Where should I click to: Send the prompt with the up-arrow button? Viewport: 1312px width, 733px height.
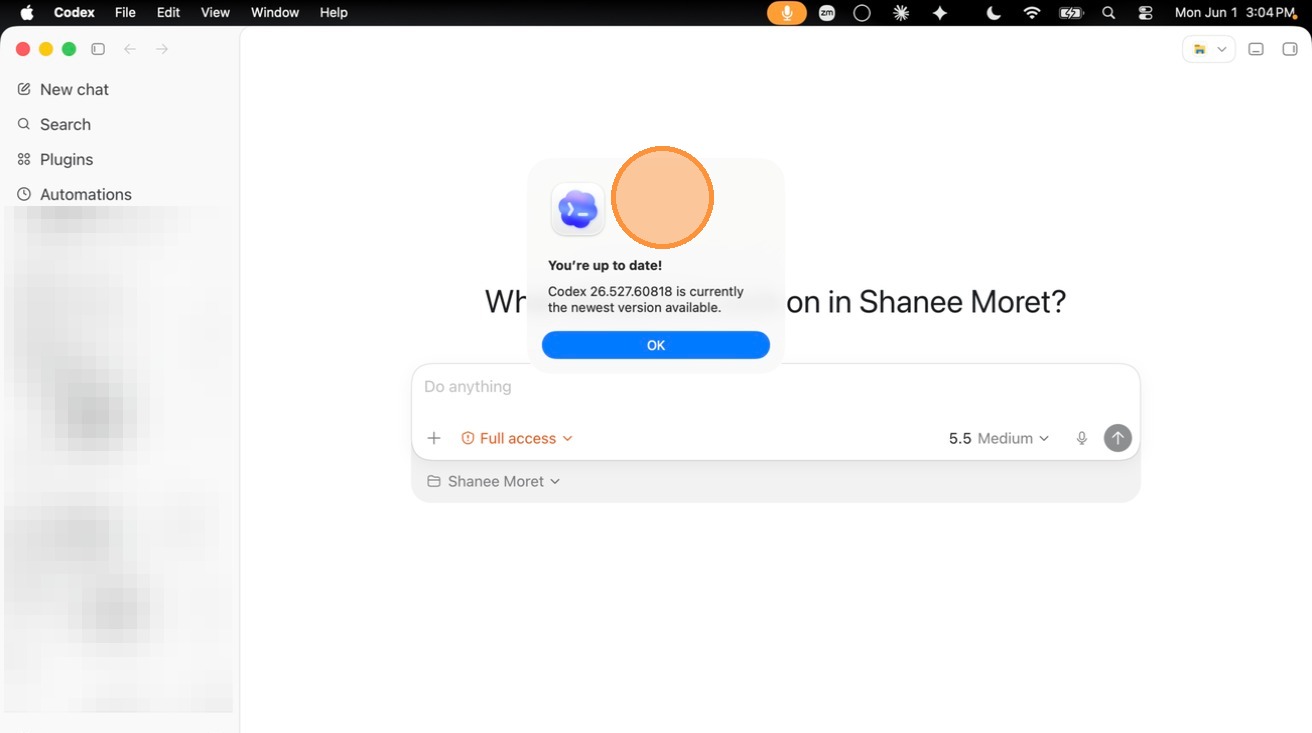click(1117, 438)
